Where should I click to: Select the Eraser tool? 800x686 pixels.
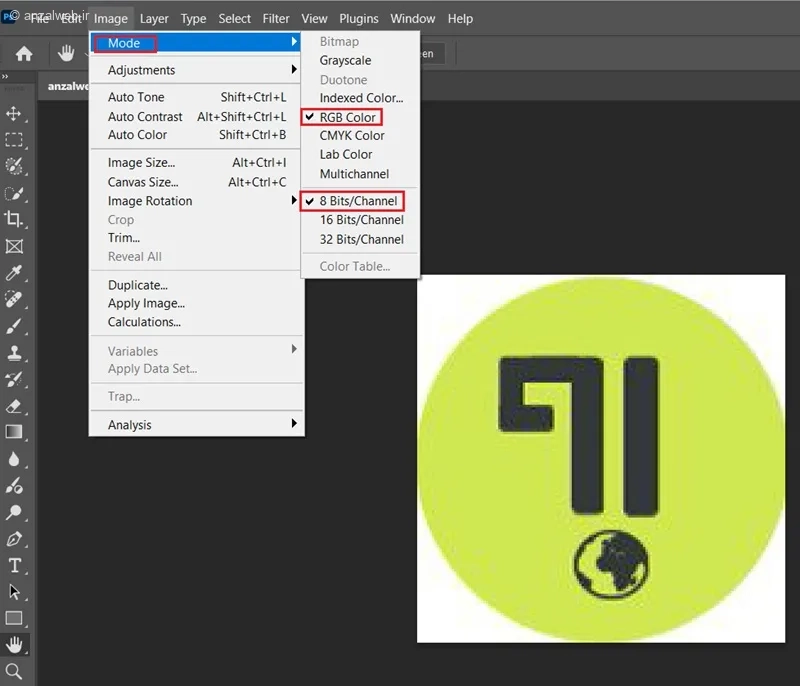(x=14, y=406)
